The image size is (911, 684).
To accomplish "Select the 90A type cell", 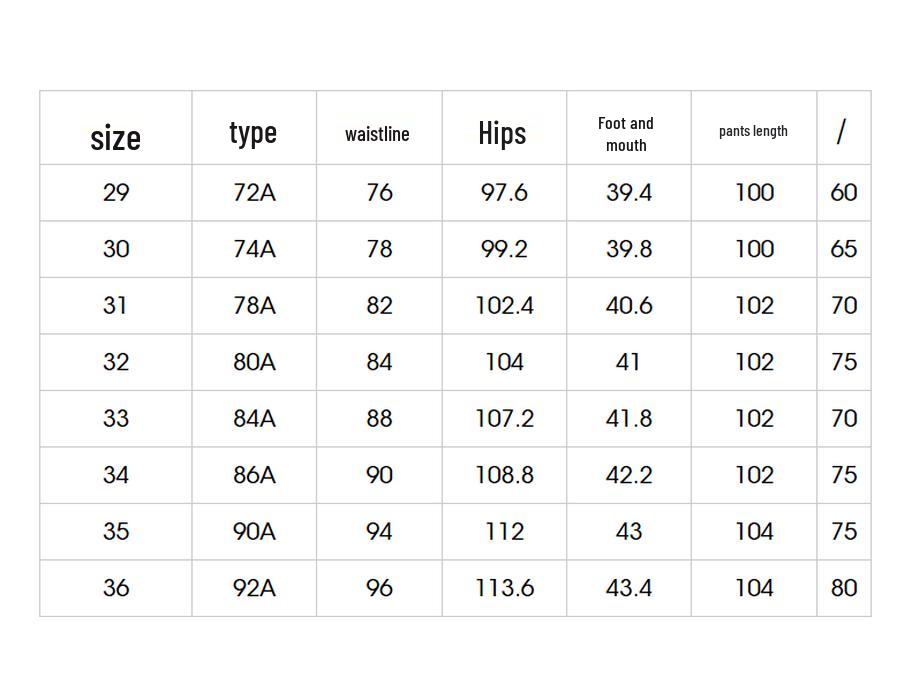I will [x=254, y=531].
